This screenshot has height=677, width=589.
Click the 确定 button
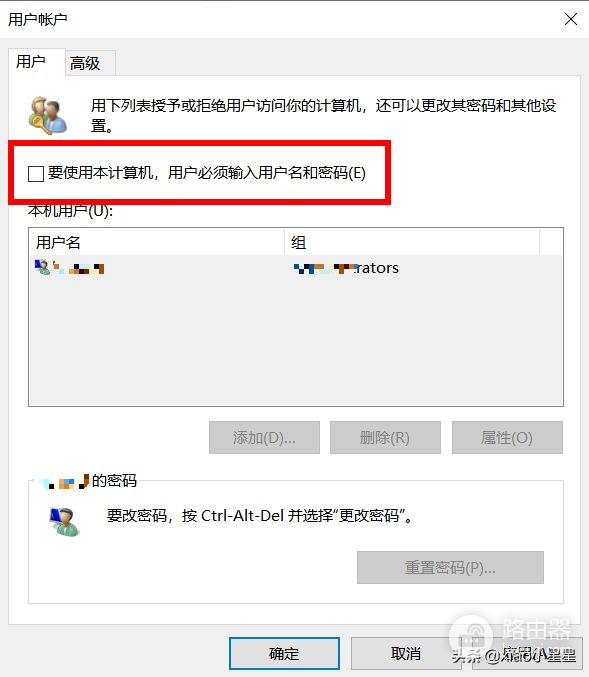[284, 653]
